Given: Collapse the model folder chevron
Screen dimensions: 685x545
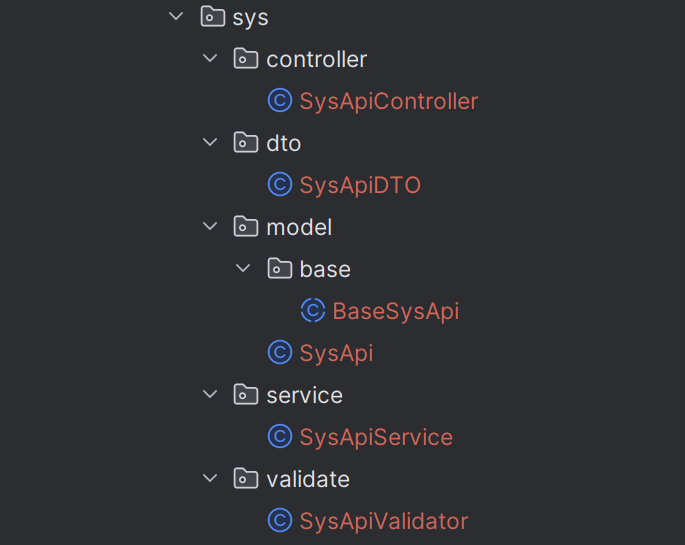Looking at the screenshot, I should (x=210, y=227).
